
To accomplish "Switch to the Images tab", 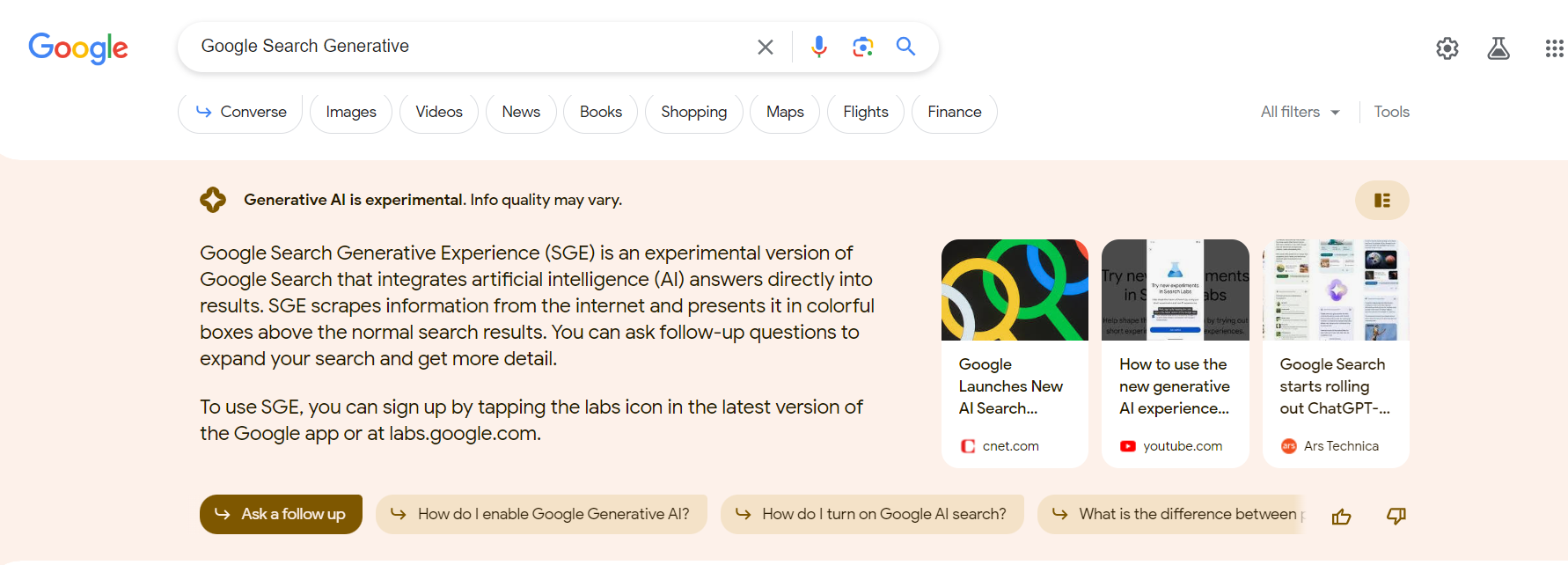I will pos(351,113).
